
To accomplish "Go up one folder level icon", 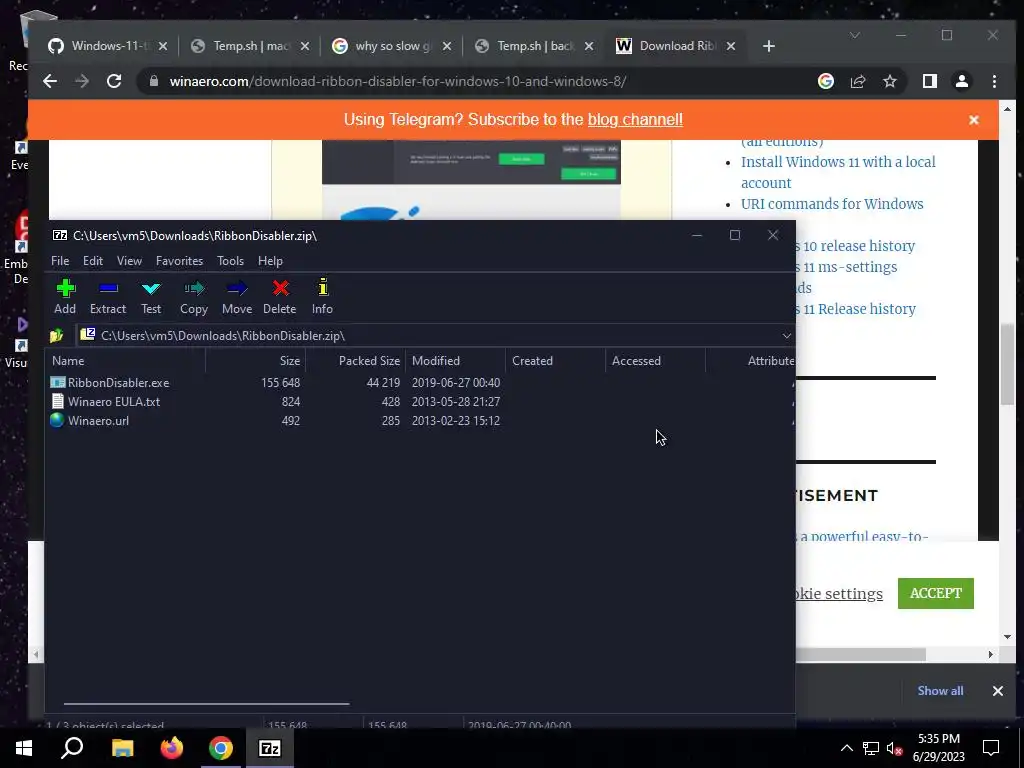I will click(57, 336).
